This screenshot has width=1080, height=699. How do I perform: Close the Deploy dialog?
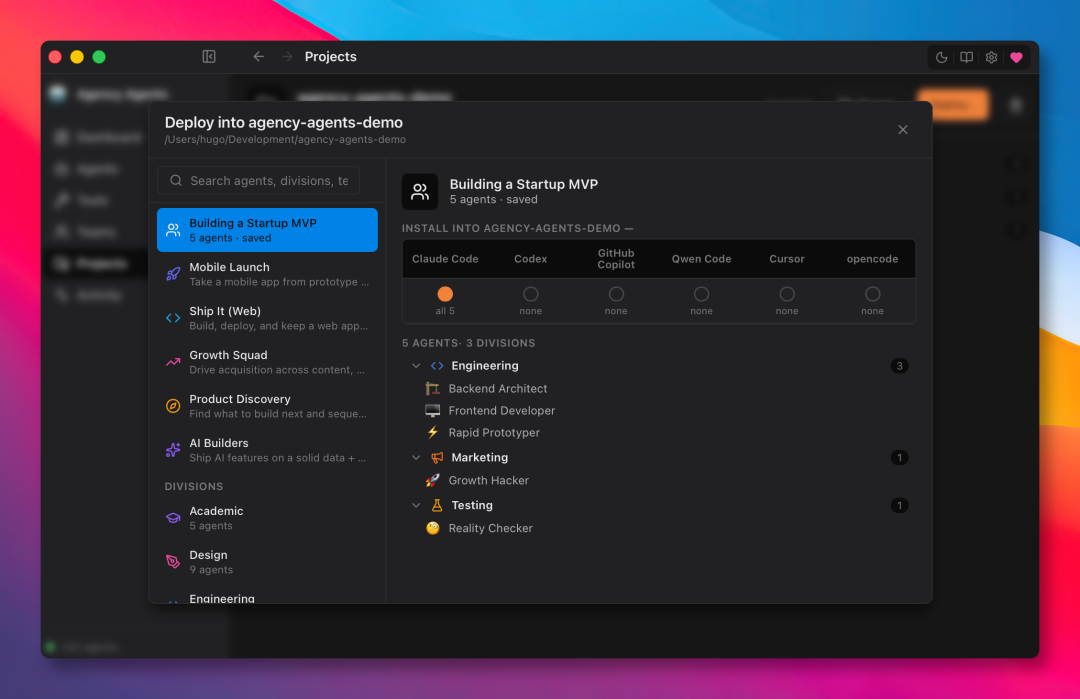point(902,129)
